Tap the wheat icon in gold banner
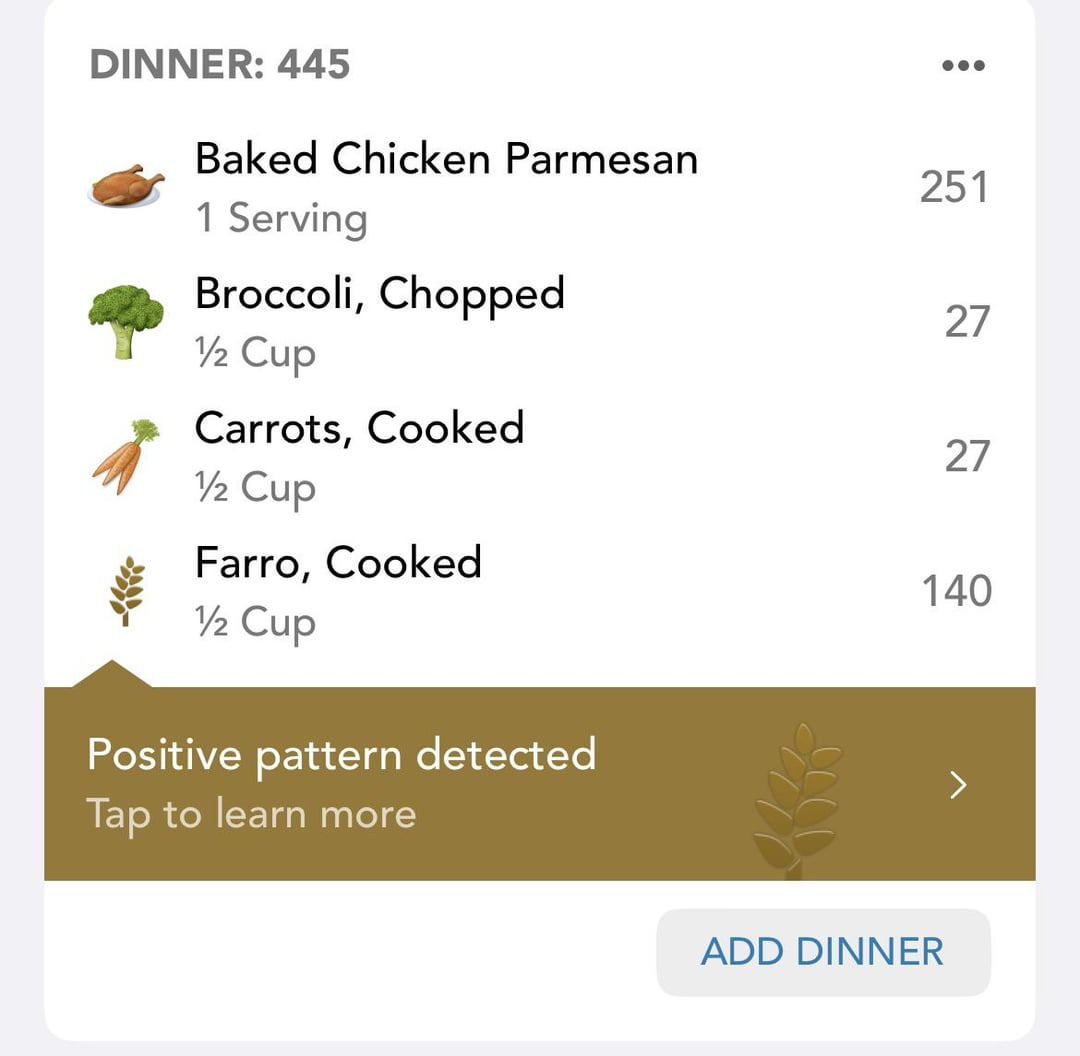The width and height of the screenshot is (1080, 1056). [x=798, y=800]
